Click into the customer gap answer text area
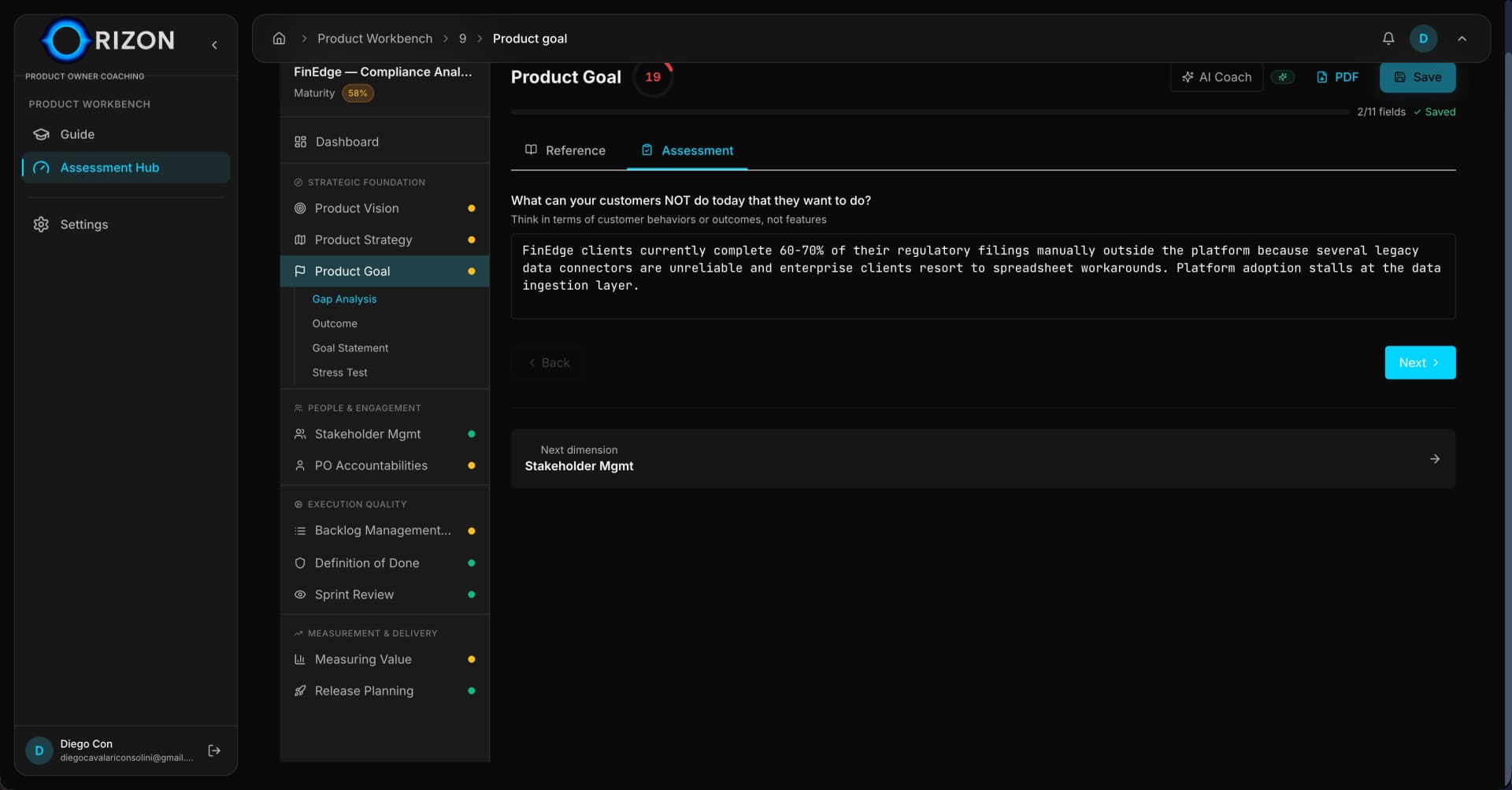1512x790 pixels. point(982,276)
